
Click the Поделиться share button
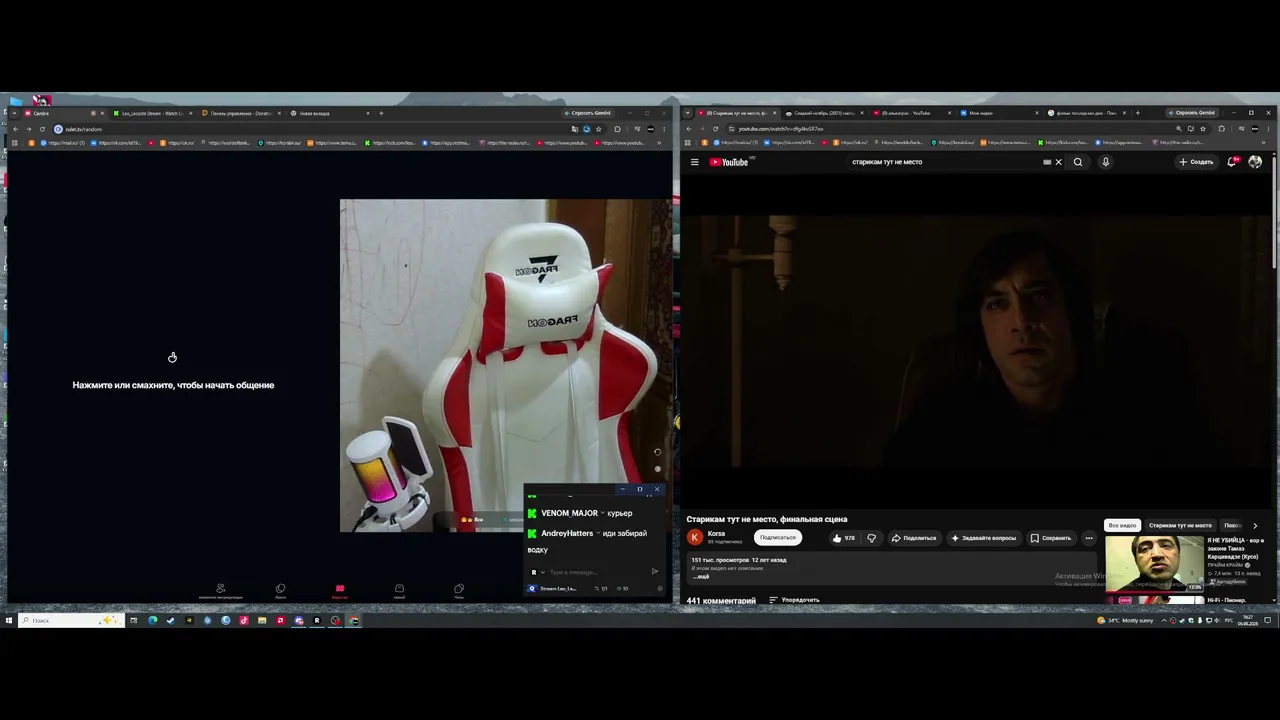pos(914,538)
